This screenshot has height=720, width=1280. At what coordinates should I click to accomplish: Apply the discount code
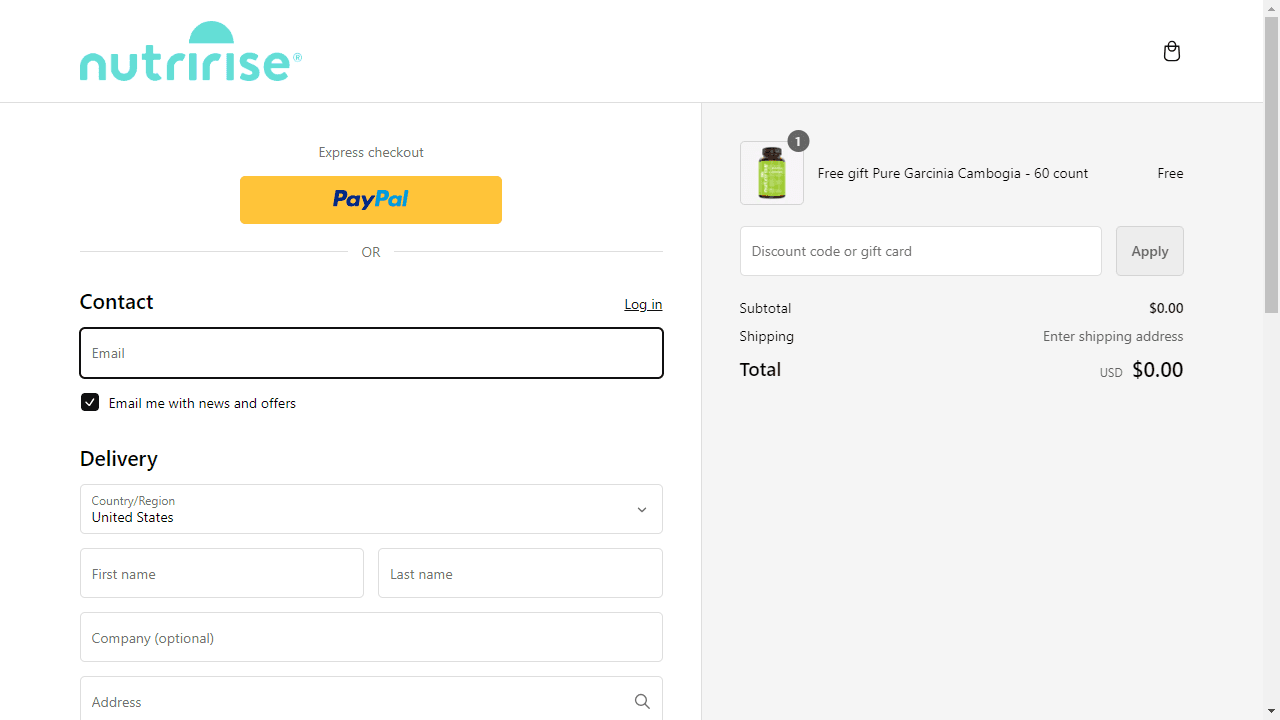[1150, 251]
